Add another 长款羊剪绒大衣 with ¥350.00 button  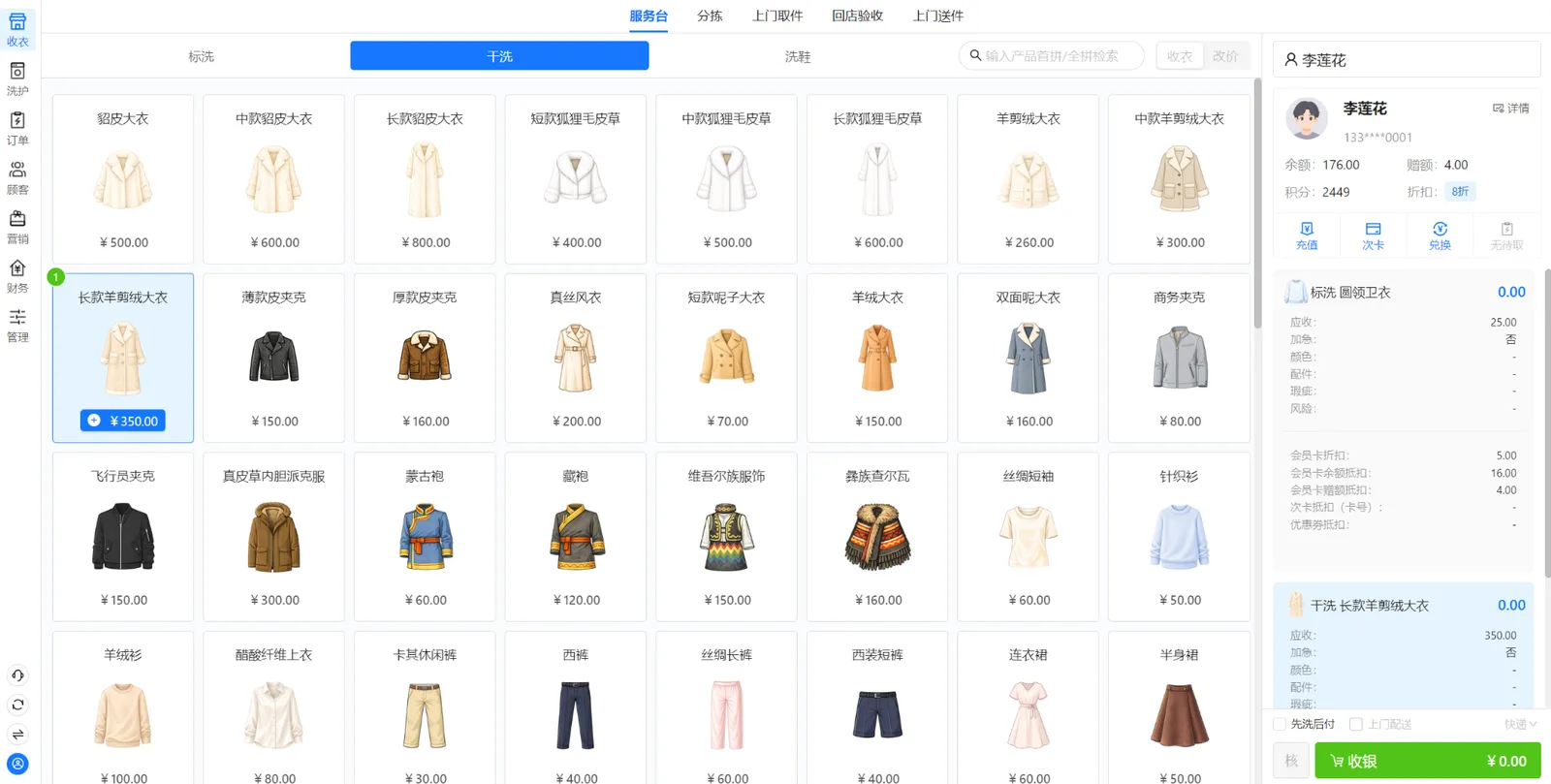click(123, 421)
